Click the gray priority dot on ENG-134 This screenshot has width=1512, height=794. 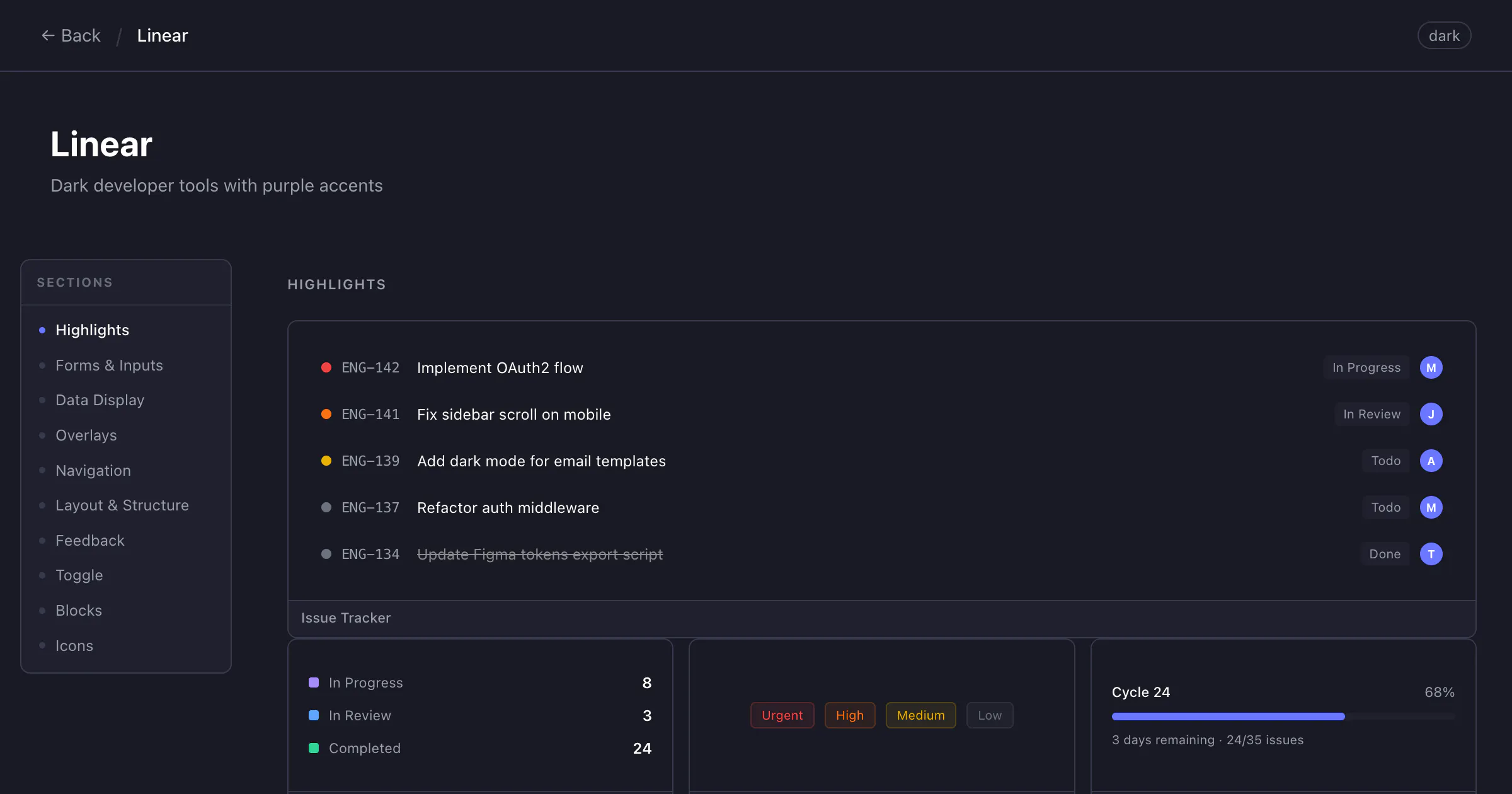[326, 554]
